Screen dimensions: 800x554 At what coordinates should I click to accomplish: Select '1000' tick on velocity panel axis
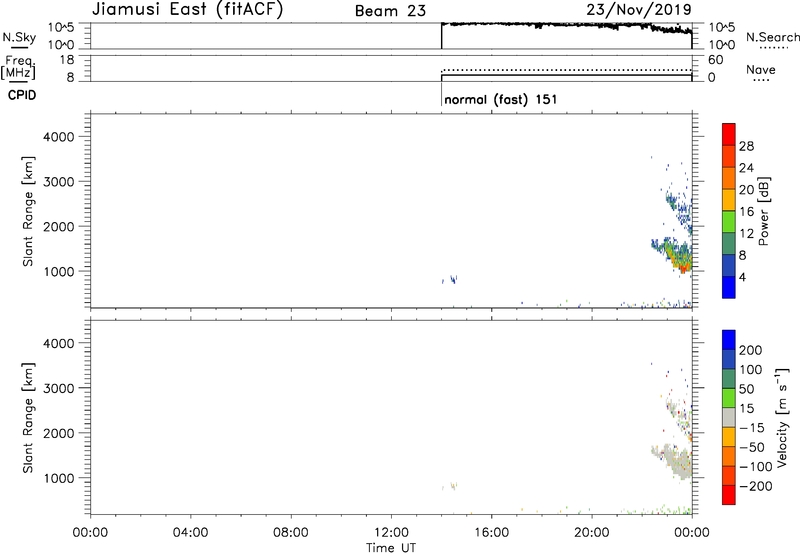click(59, 478)
